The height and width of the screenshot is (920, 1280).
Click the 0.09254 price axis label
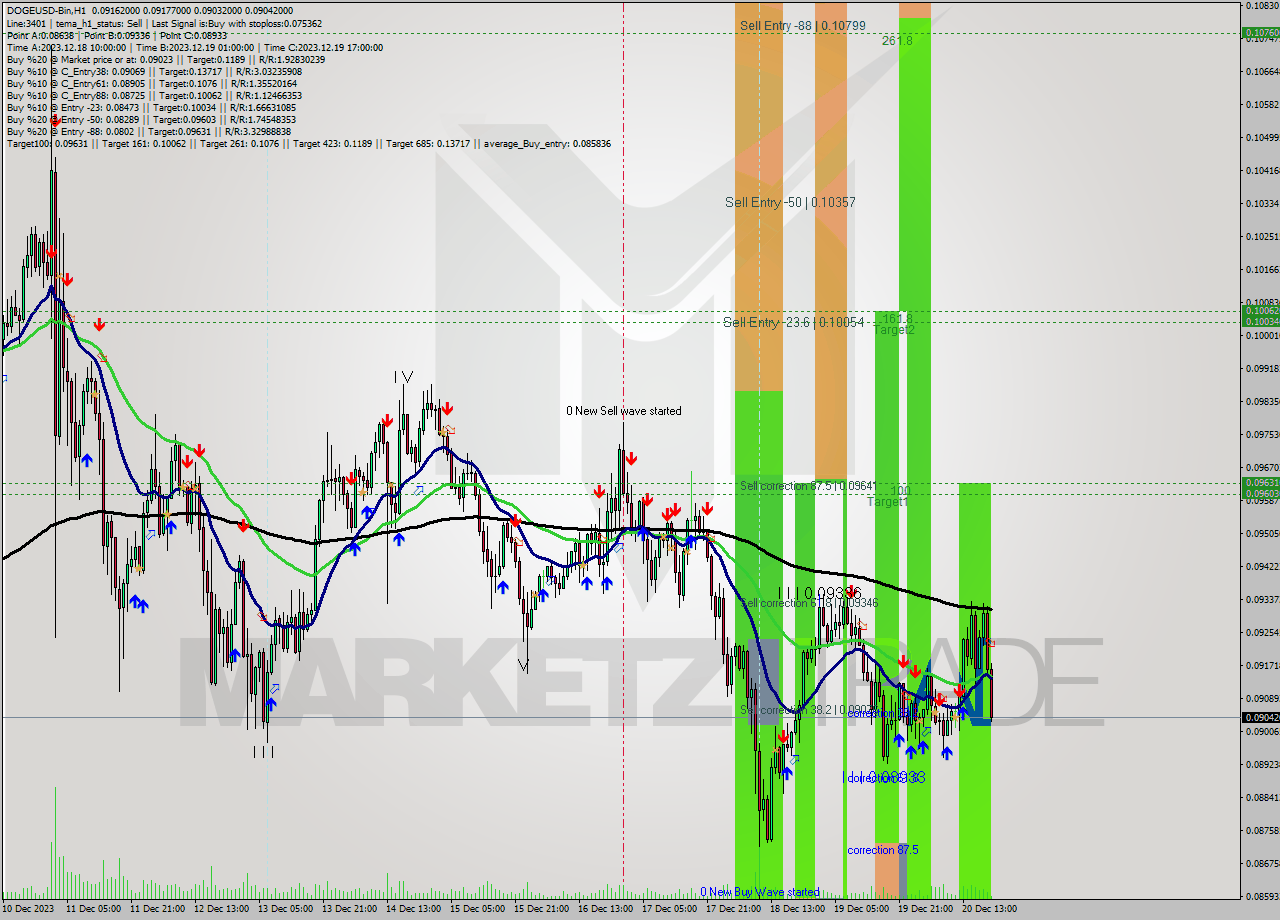coord(1262,632)
